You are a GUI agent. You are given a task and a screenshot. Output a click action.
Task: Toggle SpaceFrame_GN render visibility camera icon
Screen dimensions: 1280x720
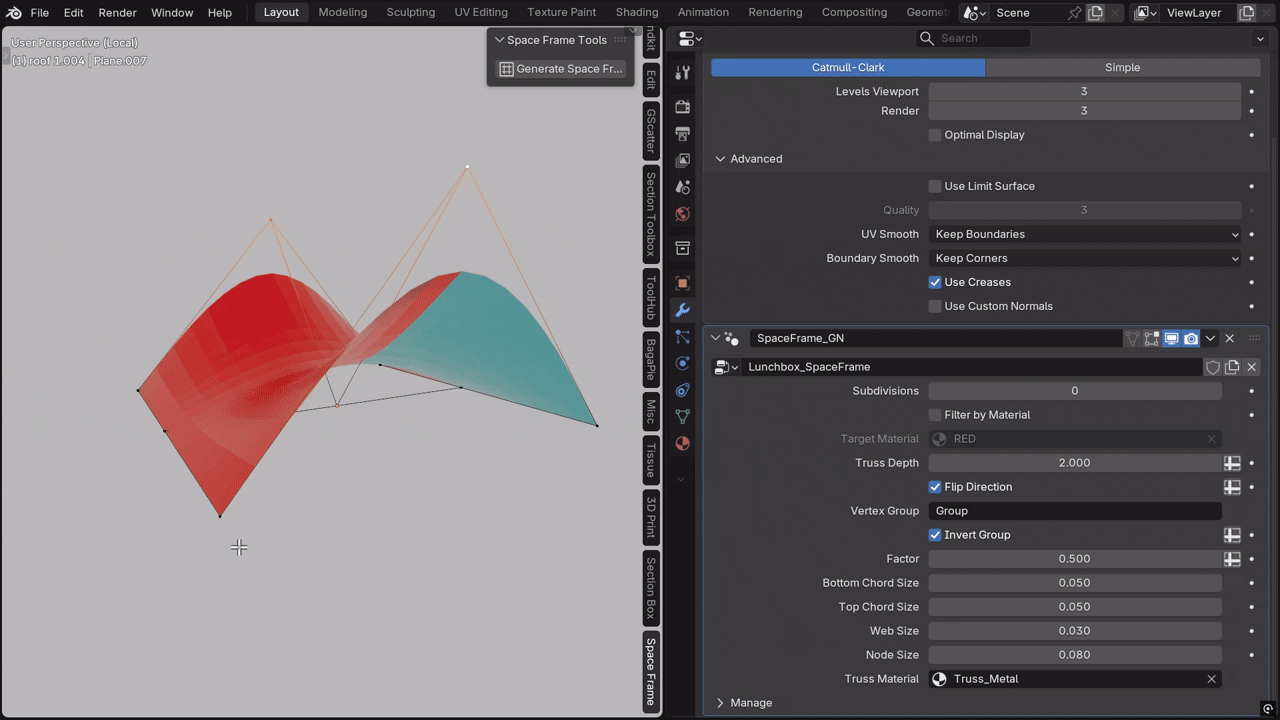point(1191,338)
